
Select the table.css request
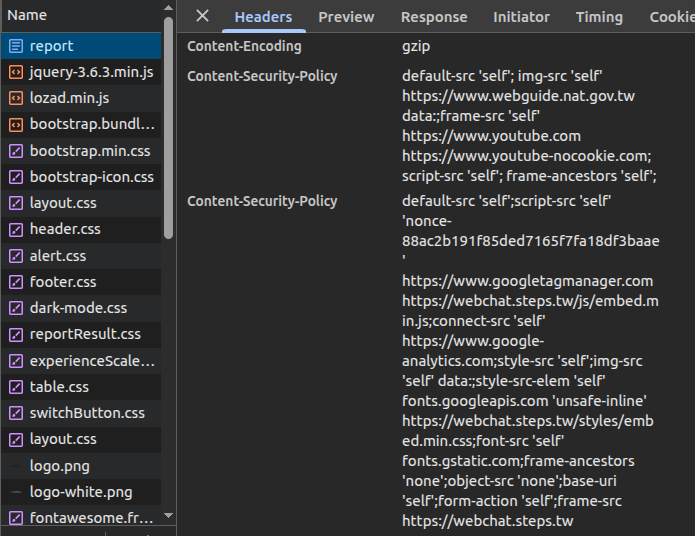(x=82, y=387)
